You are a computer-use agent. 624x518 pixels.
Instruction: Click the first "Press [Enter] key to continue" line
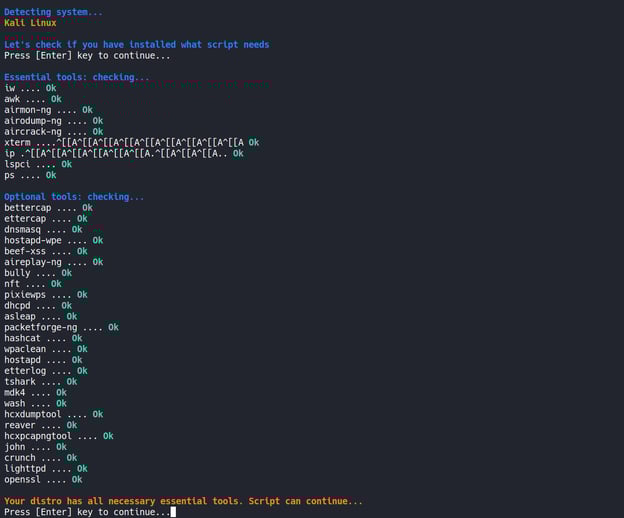pos(87,56)
